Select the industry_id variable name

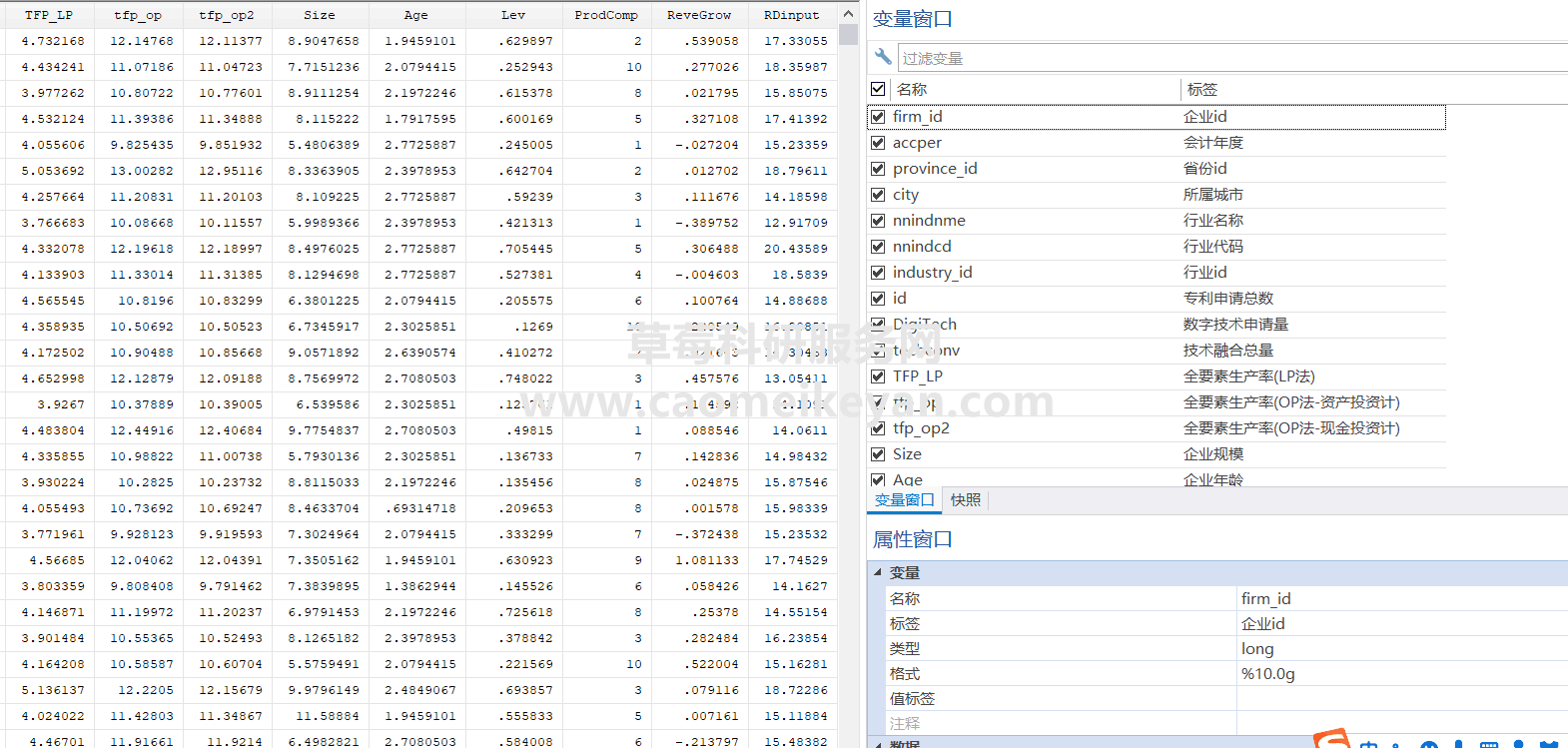932,273
